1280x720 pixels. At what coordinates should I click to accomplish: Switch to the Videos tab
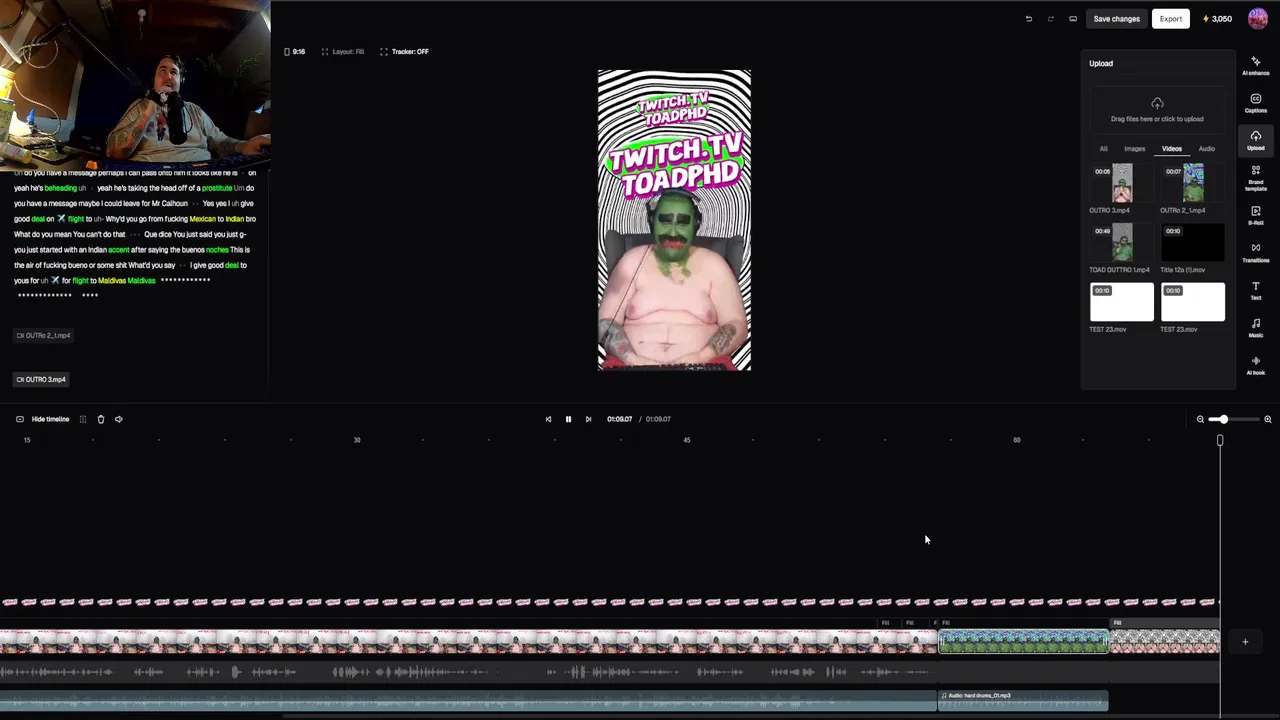[1171, 149]
